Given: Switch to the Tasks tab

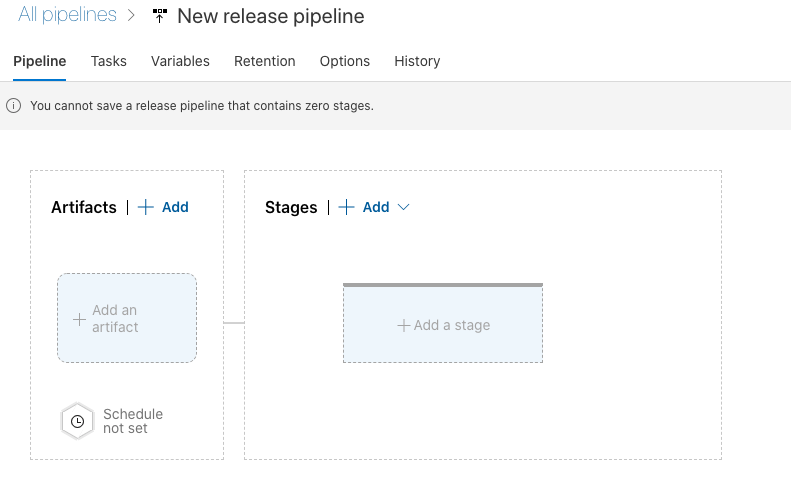Looking at the screenshot, I should point(109,61).
